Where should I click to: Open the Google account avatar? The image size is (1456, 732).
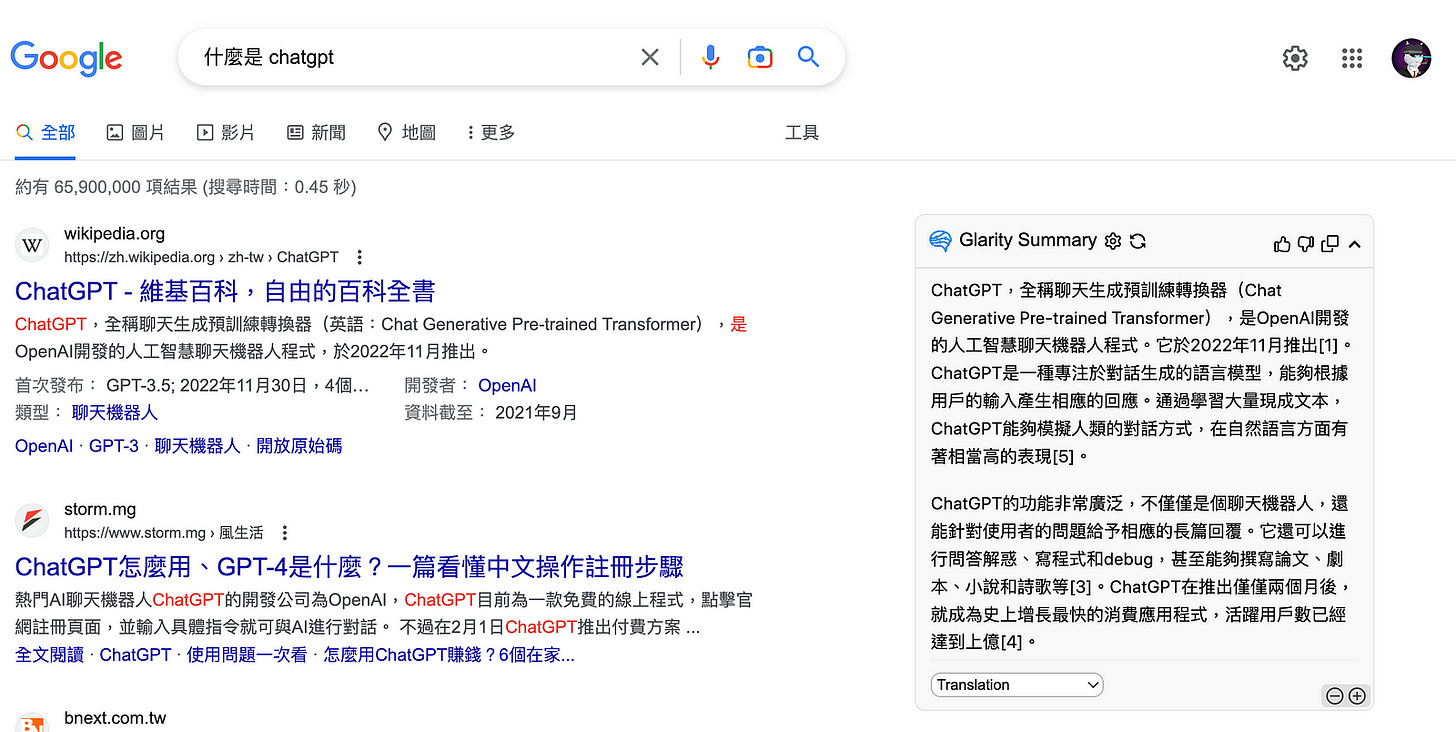pos(1411,59)
